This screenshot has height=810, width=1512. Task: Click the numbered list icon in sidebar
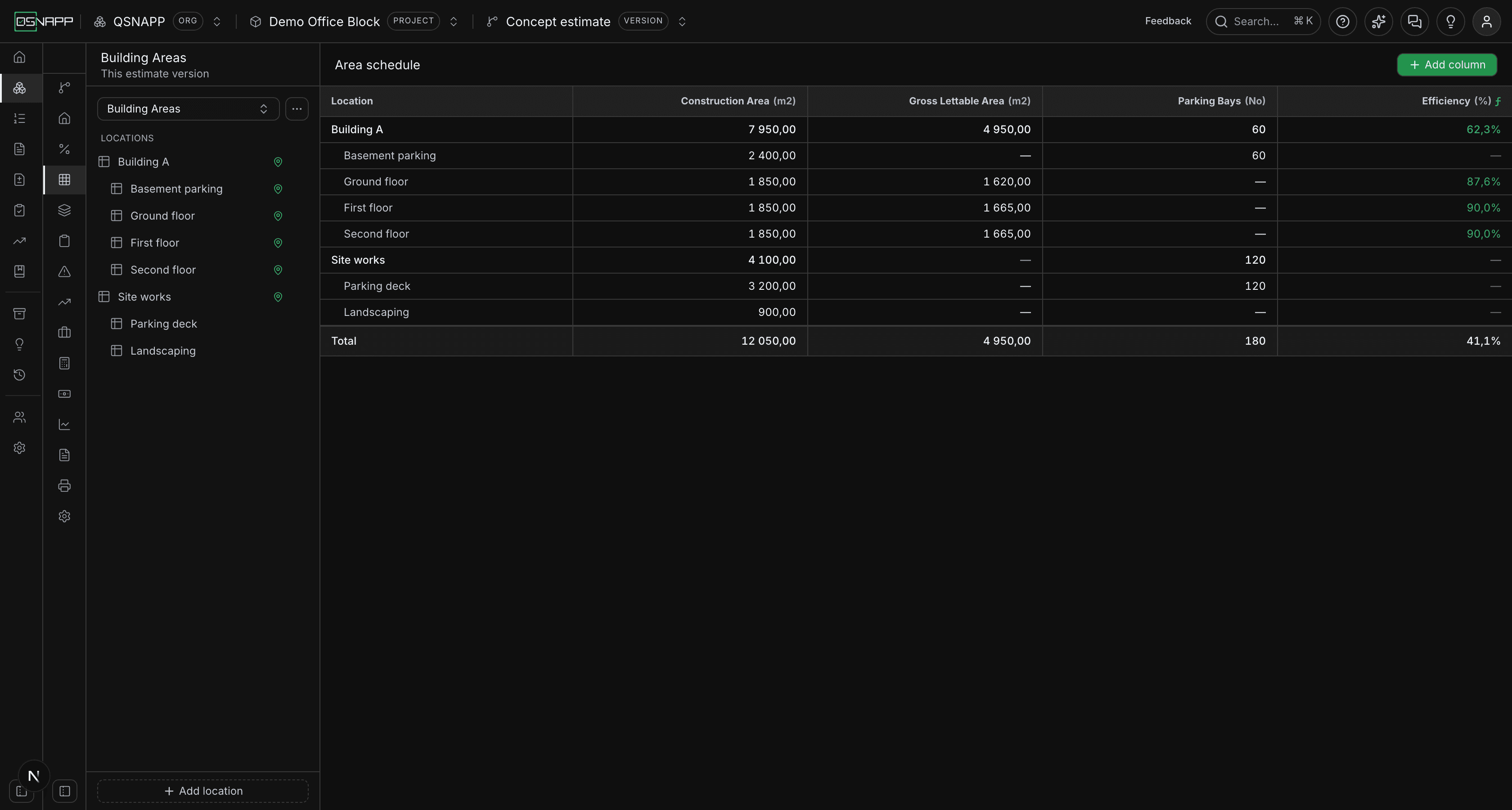(19, 118)
